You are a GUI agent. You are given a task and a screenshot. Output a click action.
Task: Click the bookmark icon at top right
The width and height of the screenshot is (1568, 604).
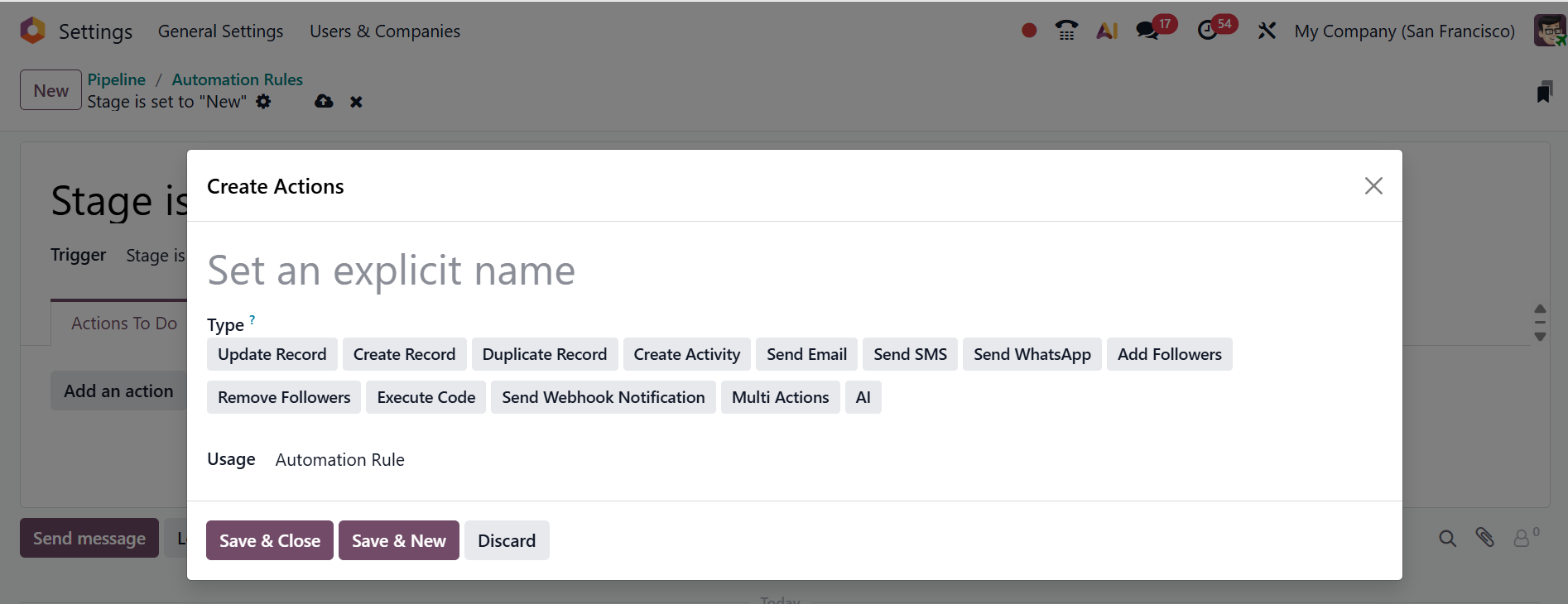pyautogui.click(x=1544, y=92)
